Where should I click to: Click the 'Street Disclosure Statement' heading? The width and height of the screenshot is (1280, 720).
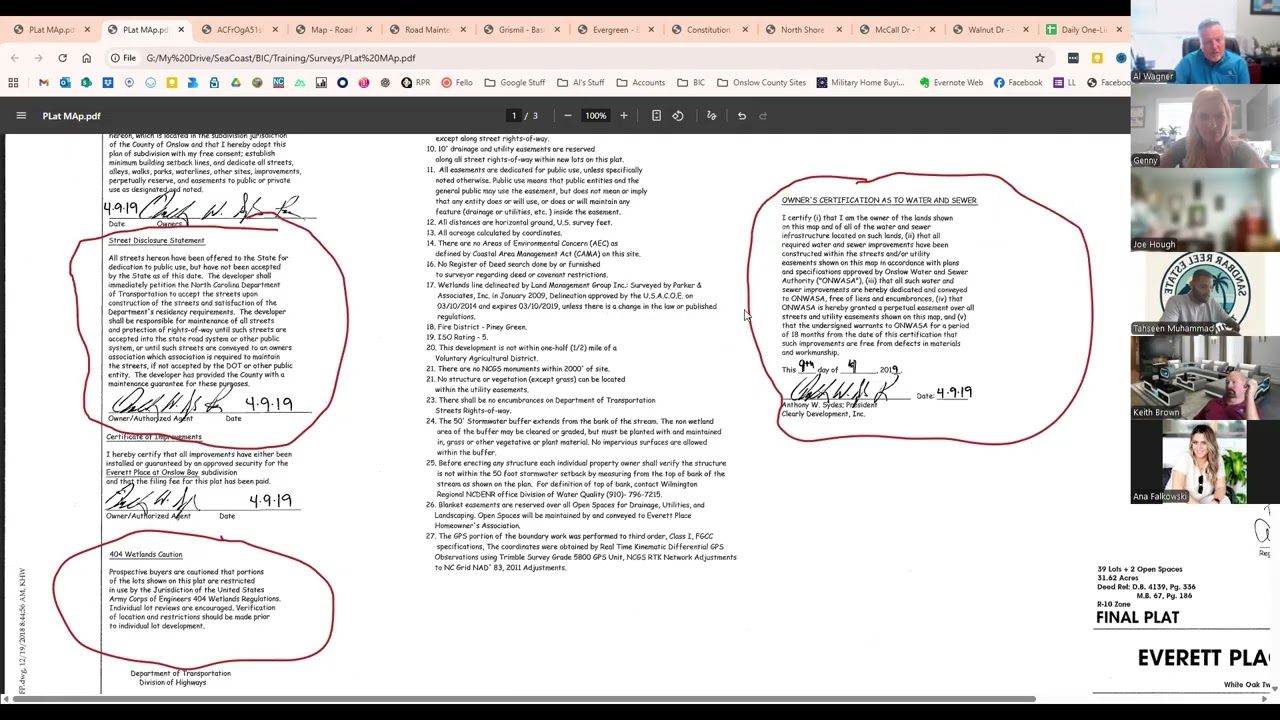coord(156,241)
